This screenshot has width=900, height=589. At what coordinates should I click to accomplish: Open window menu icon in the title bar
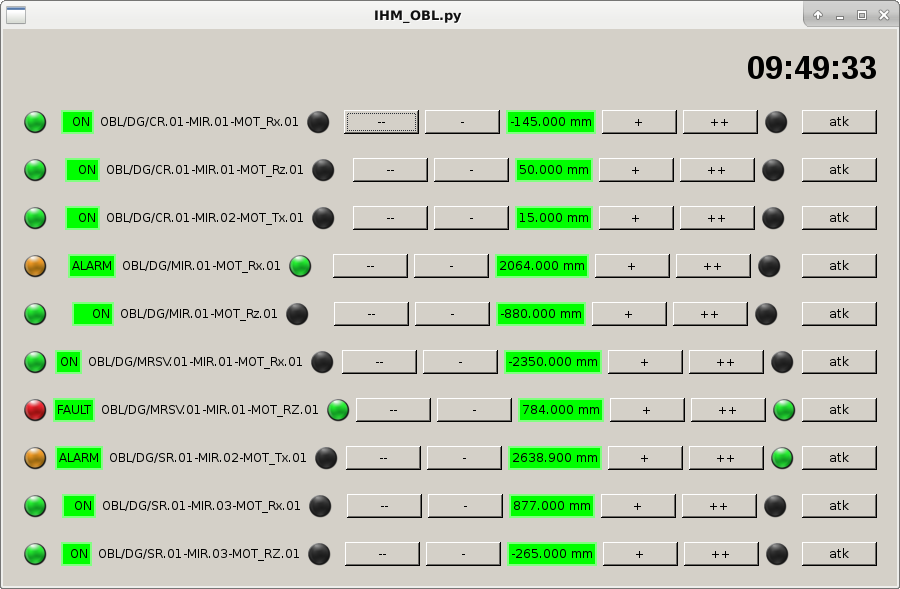pyautogui.click(x=15, y=15)
